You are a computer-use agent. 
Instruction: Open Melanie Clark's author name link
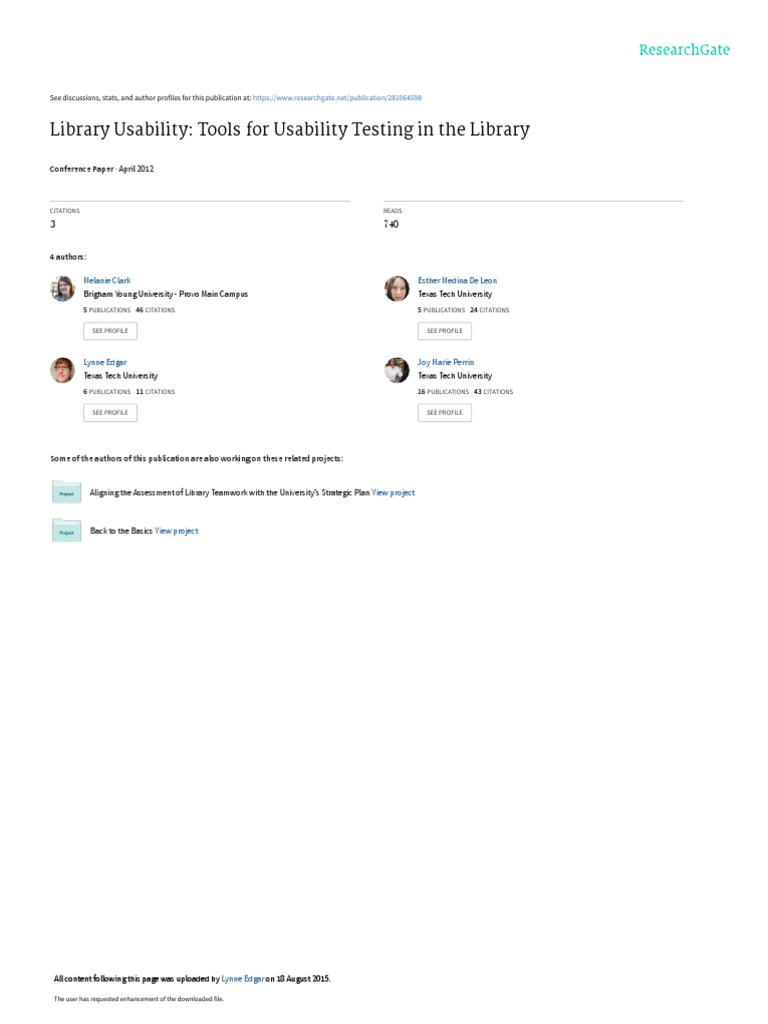107,281
